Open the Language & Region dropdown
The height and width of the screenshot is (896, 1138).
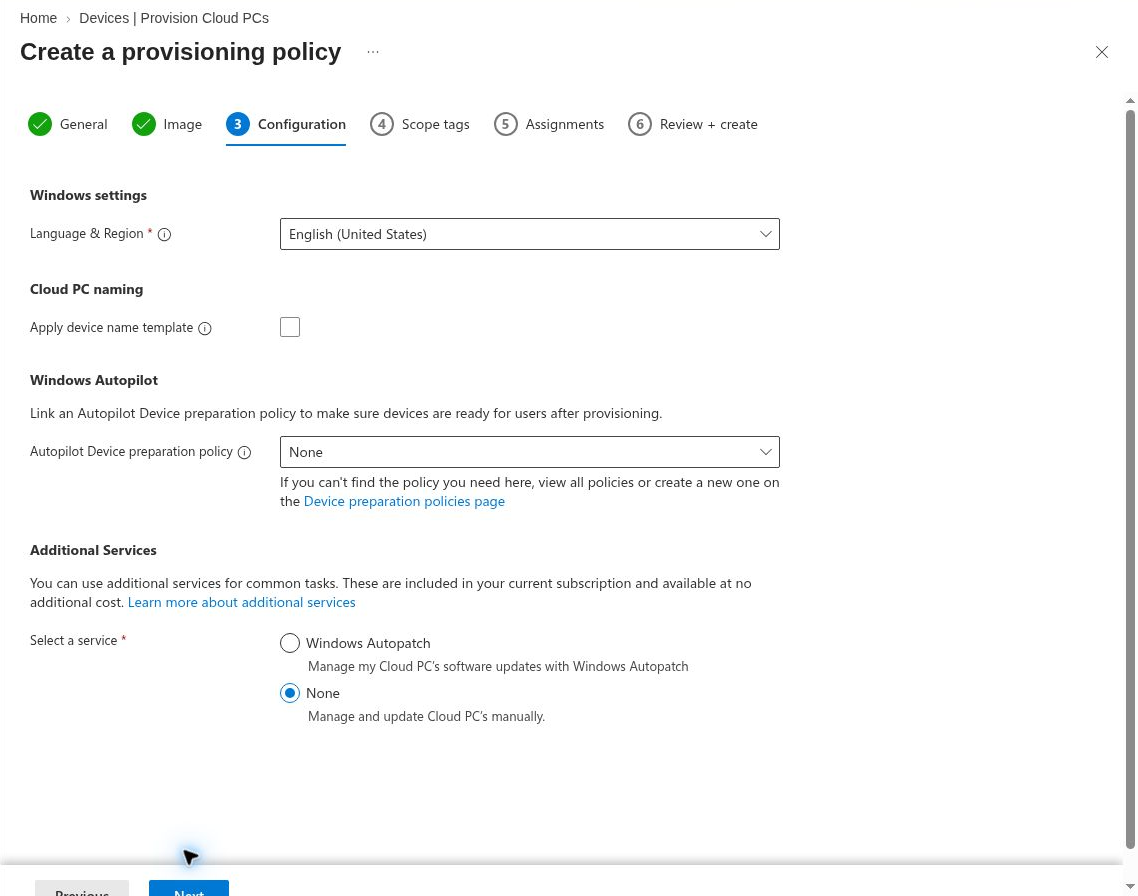pyautogui.click(x=530, y=234)
